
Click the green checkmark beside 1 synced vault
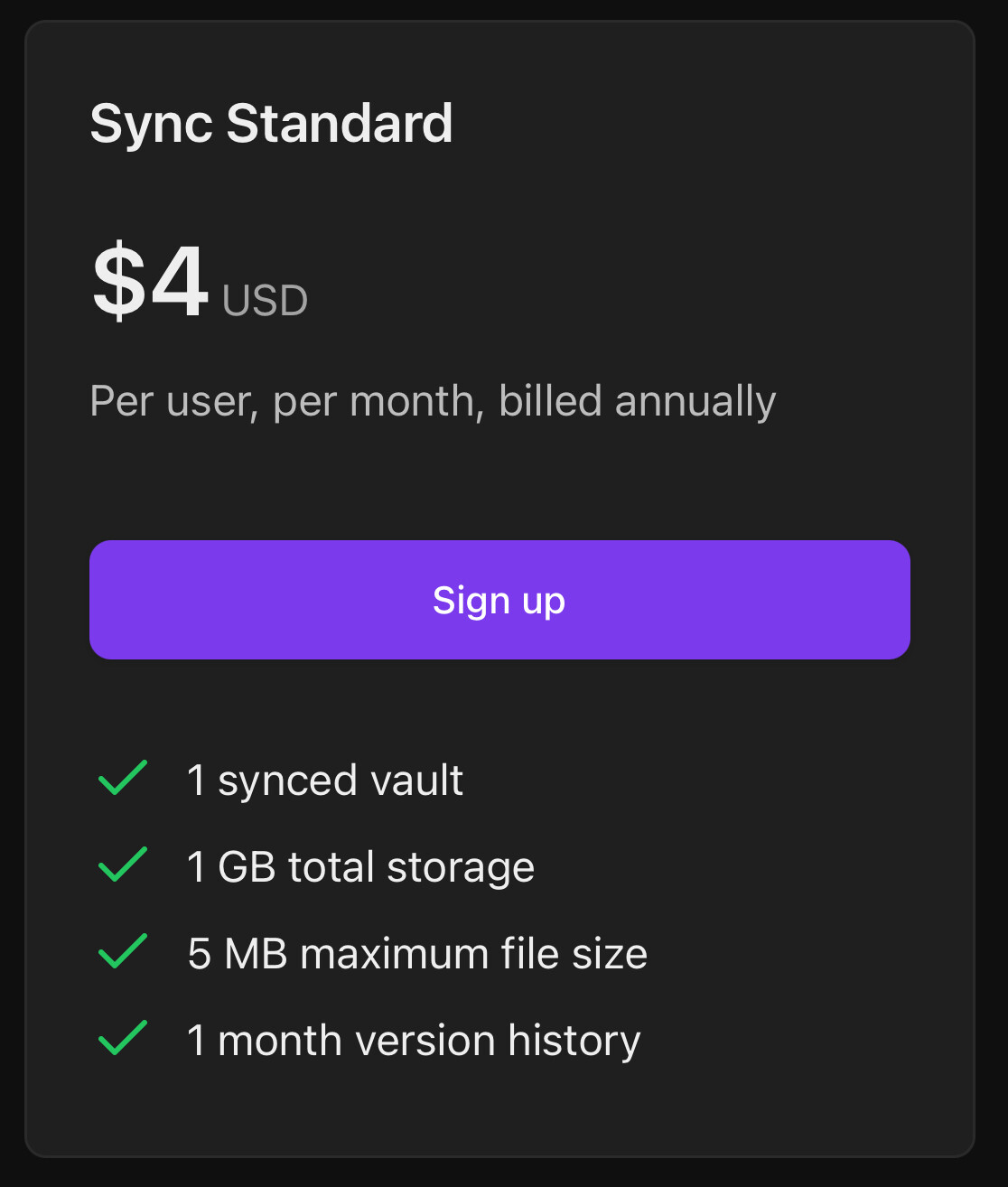123,779
